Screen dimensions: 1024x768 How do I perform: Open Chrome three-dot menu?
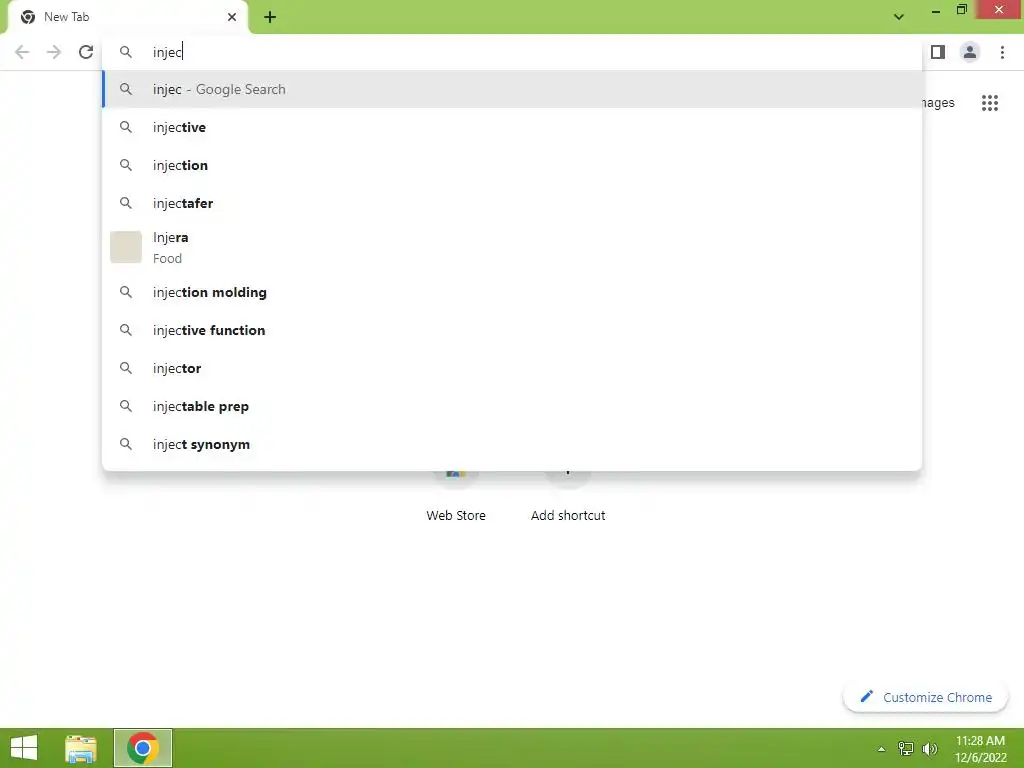[1002, 52]
